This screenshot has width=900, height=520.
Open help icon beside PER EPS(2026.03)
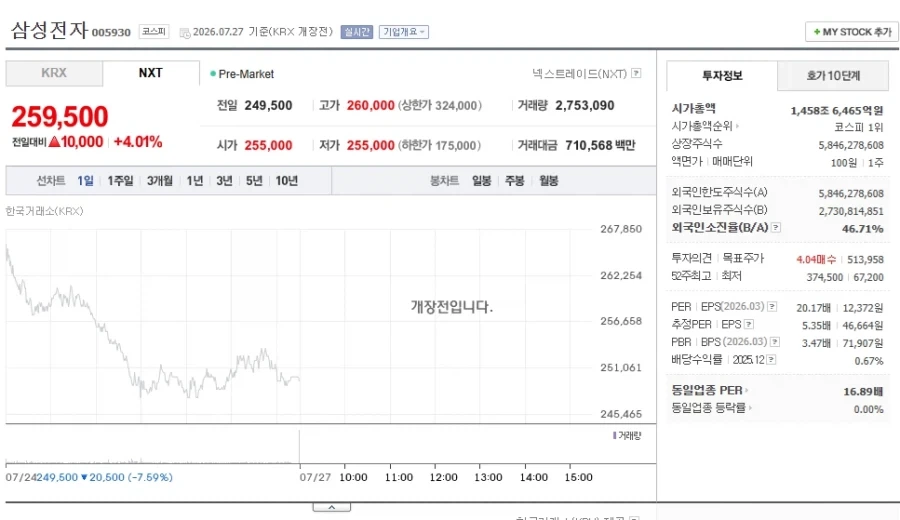click(x=772, y=306)
